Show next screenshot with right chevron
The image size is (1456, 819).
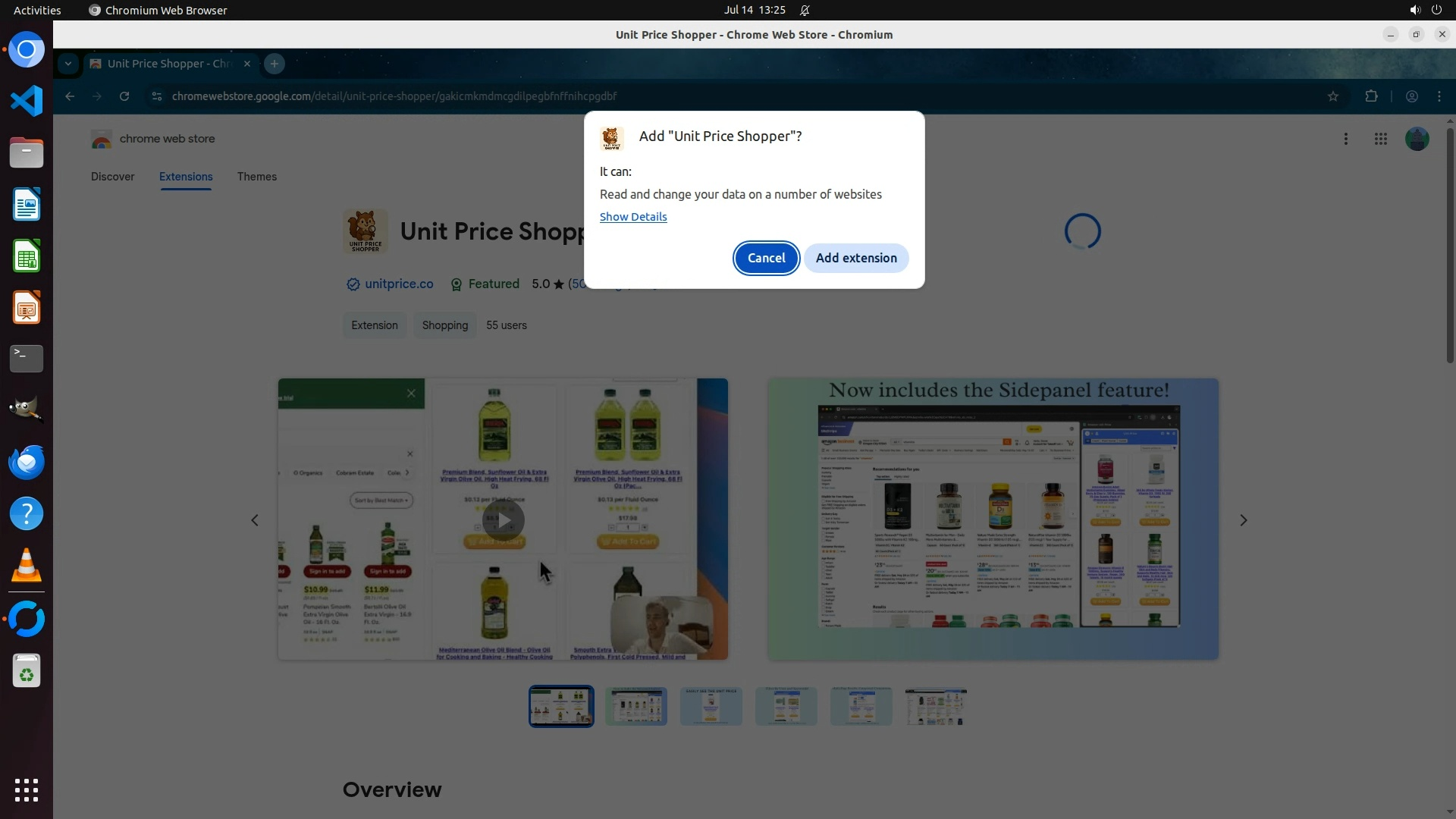(1243, 520)
